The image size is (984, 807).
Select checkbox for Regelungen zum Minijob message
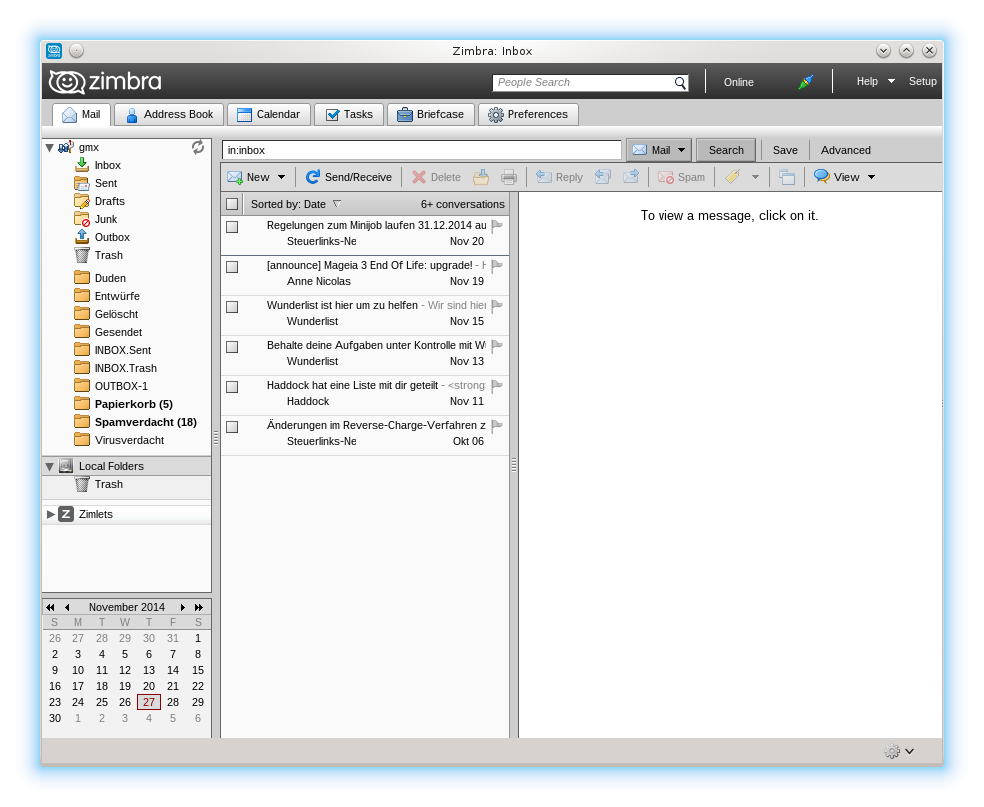point(232,227)
